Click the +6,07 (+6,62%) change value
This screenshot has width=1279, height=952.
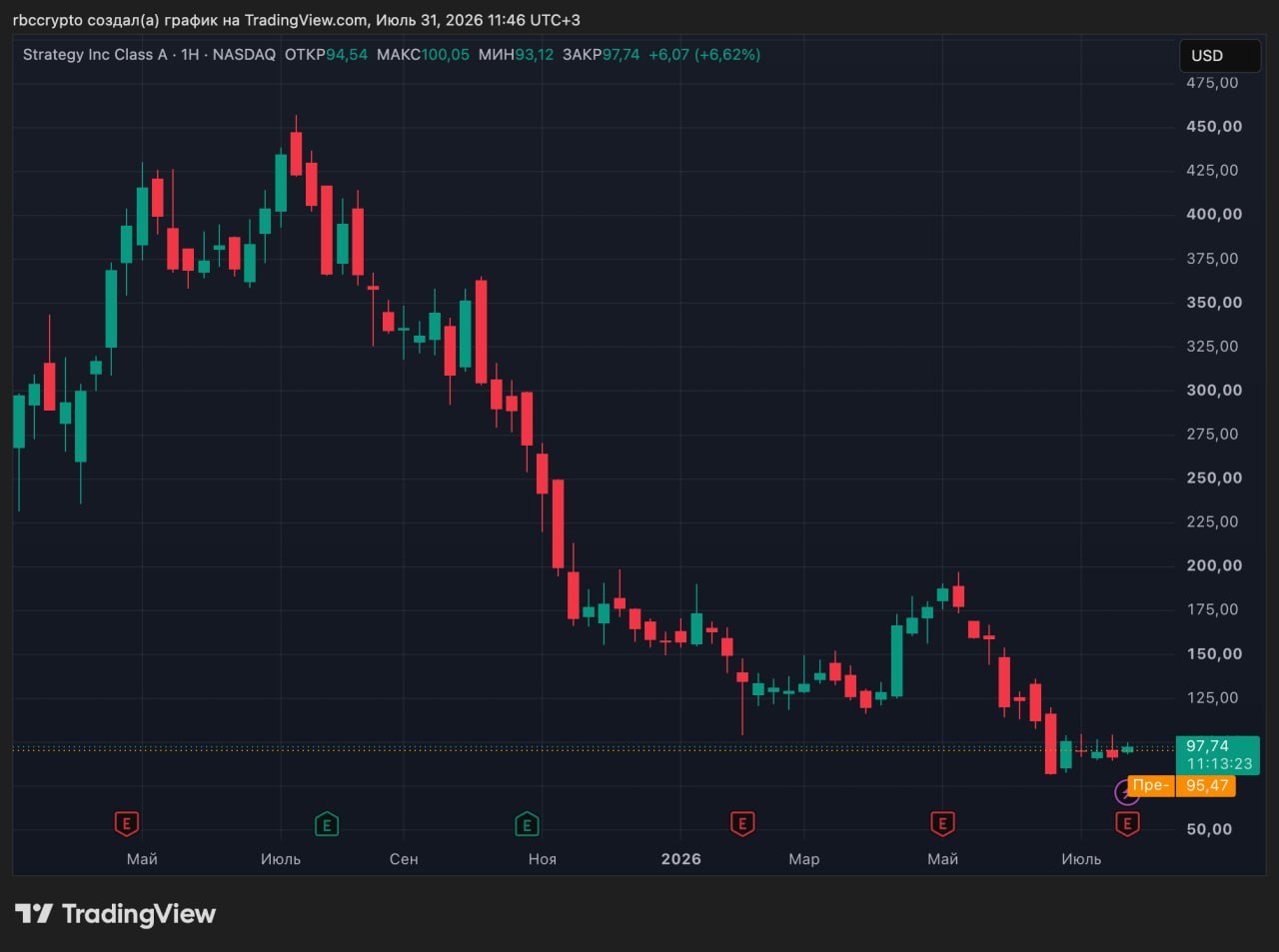[x=704, y=55]
